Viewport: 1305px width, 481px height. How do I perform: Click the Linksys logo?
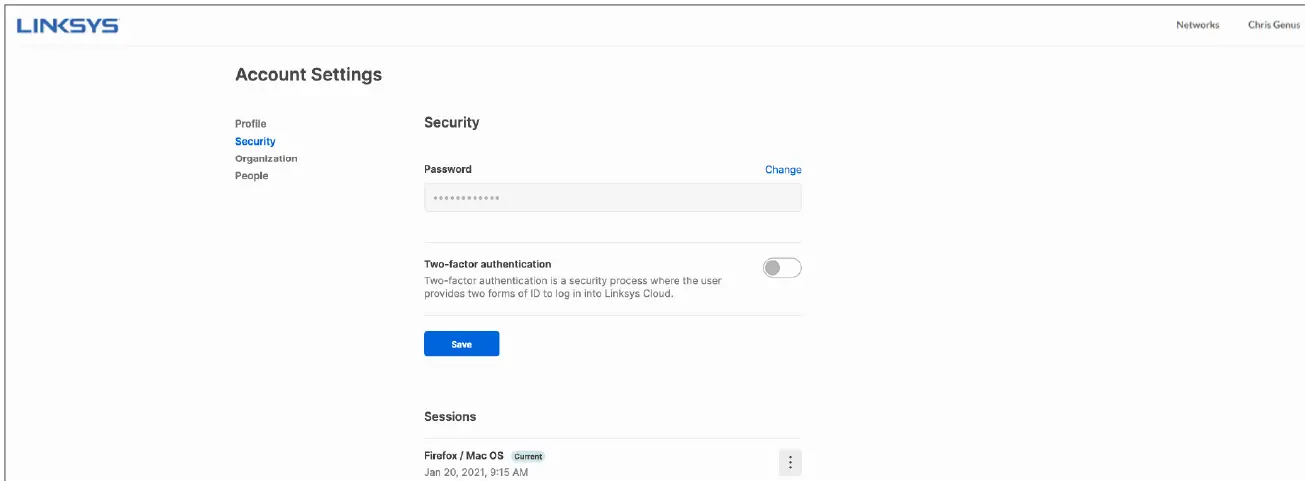coord(67,26)
